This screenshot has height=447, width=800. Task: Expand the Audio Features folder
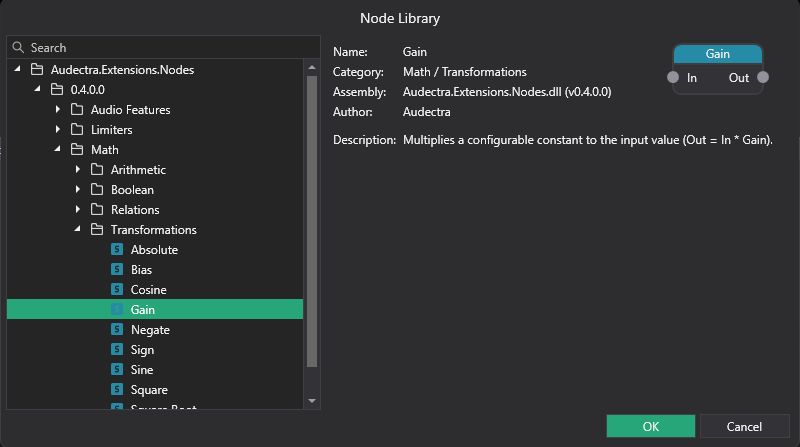coord(58,109)
